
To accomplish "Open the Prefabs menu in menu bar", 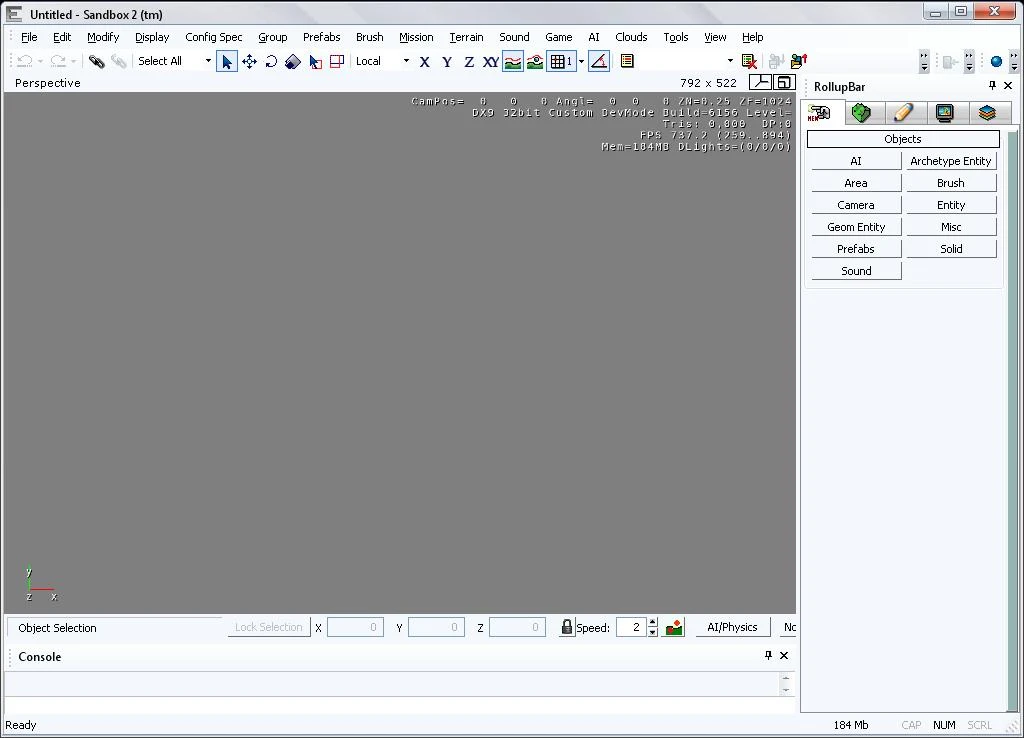I will coord(321,37).
